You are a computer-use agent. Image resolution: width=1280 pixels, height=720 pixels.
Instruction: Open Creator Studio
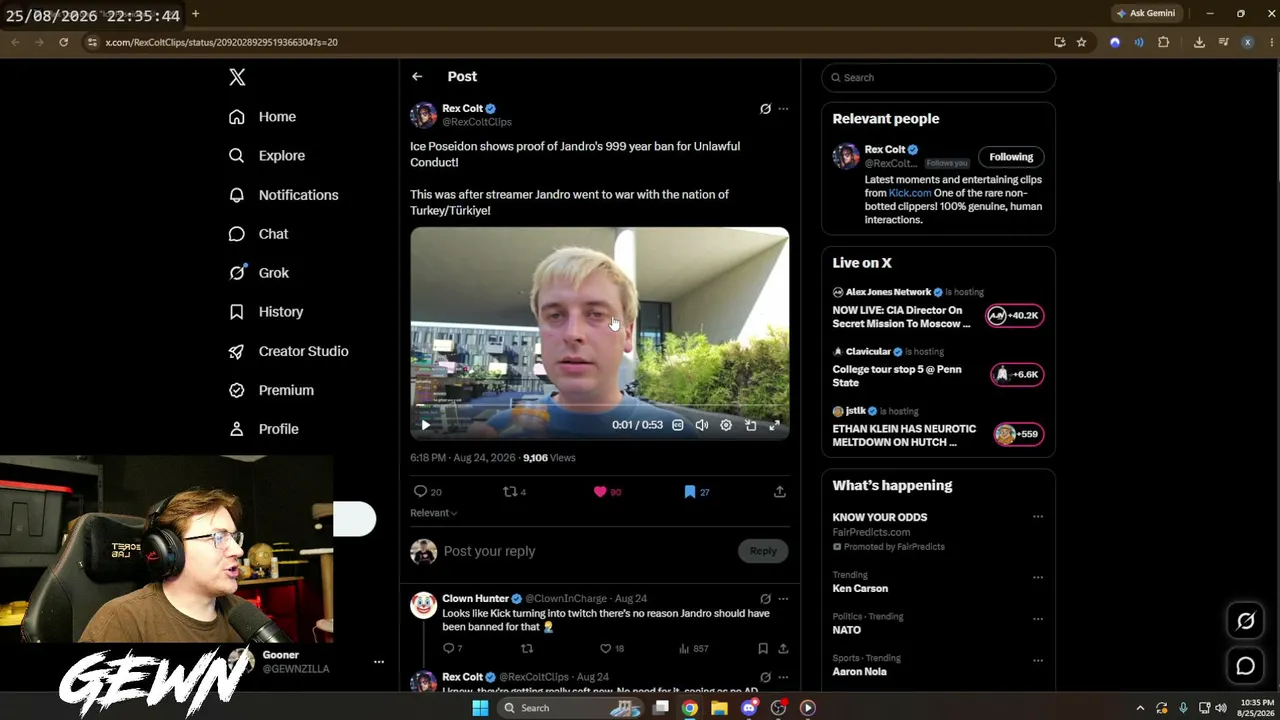[288, 351]
